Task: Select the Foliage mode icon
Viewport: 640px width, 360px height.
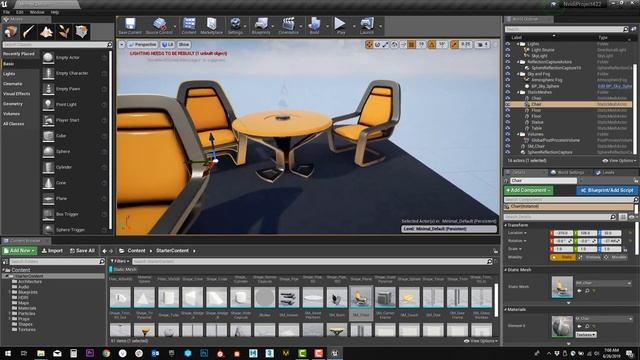Action: click(64, 31)
